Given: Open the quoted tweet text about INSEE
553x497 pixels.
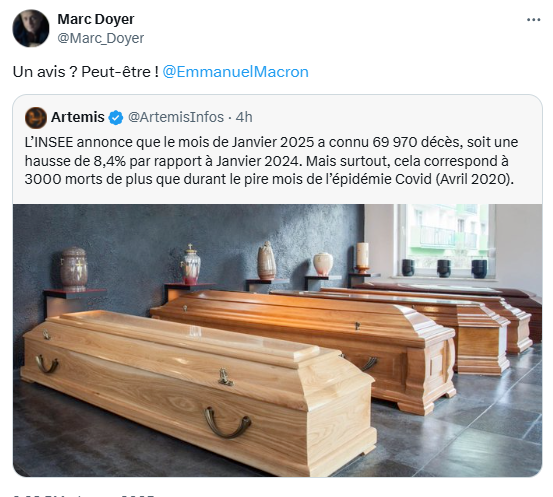Looking at the screenshot, I should click(271, 161).
